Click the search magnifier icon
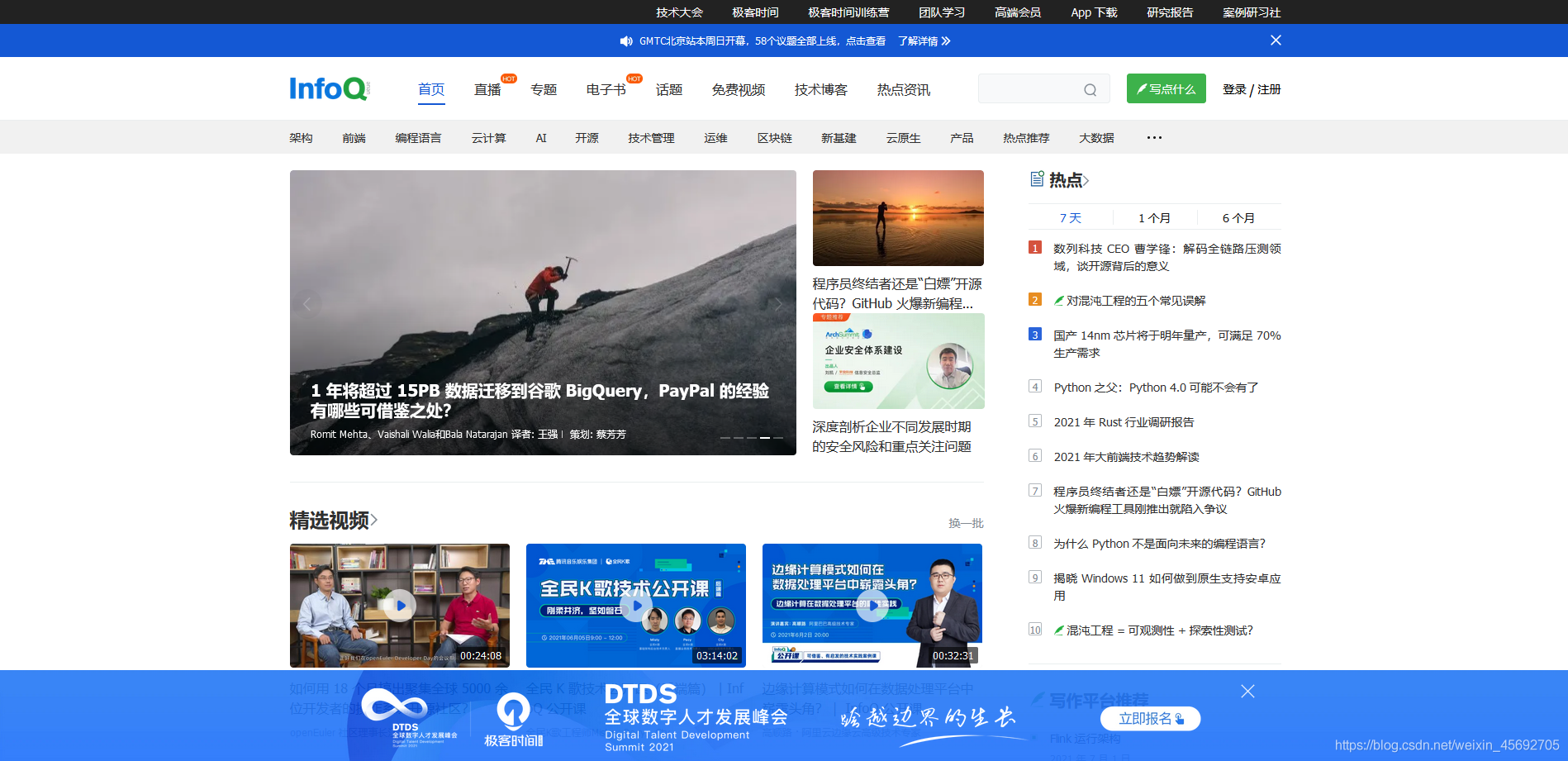Screen dimensions: 1568x761 (x=1090, y=90)
